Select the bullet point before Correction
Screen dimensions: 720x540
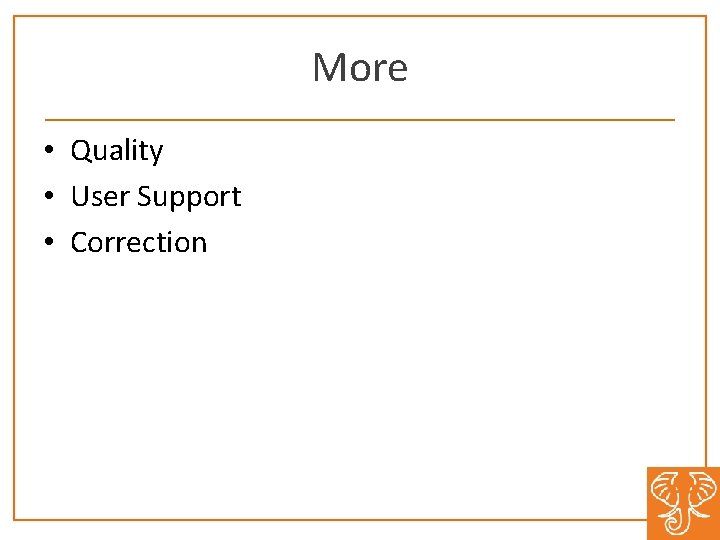click(x=50, y=242)
